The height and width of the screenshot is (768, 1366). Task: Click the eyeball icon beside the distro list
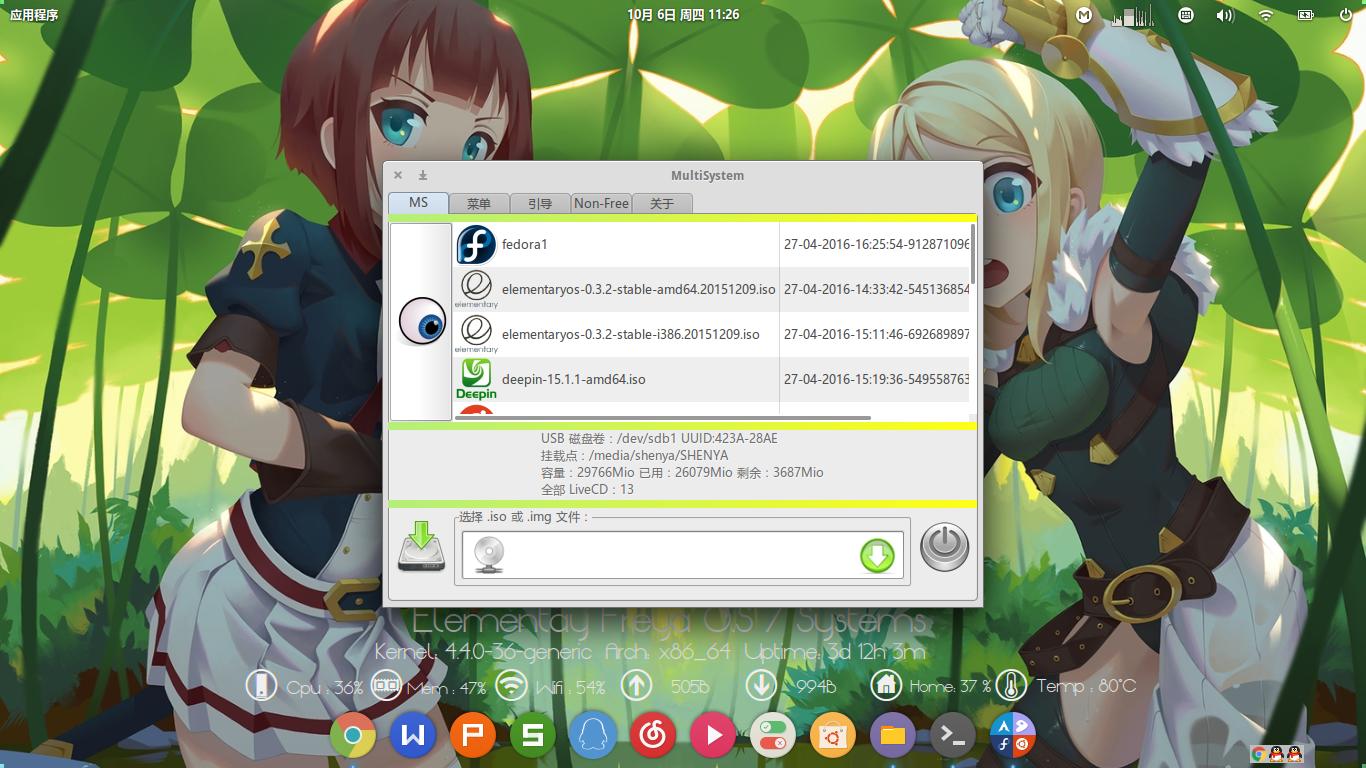[421, 322]
